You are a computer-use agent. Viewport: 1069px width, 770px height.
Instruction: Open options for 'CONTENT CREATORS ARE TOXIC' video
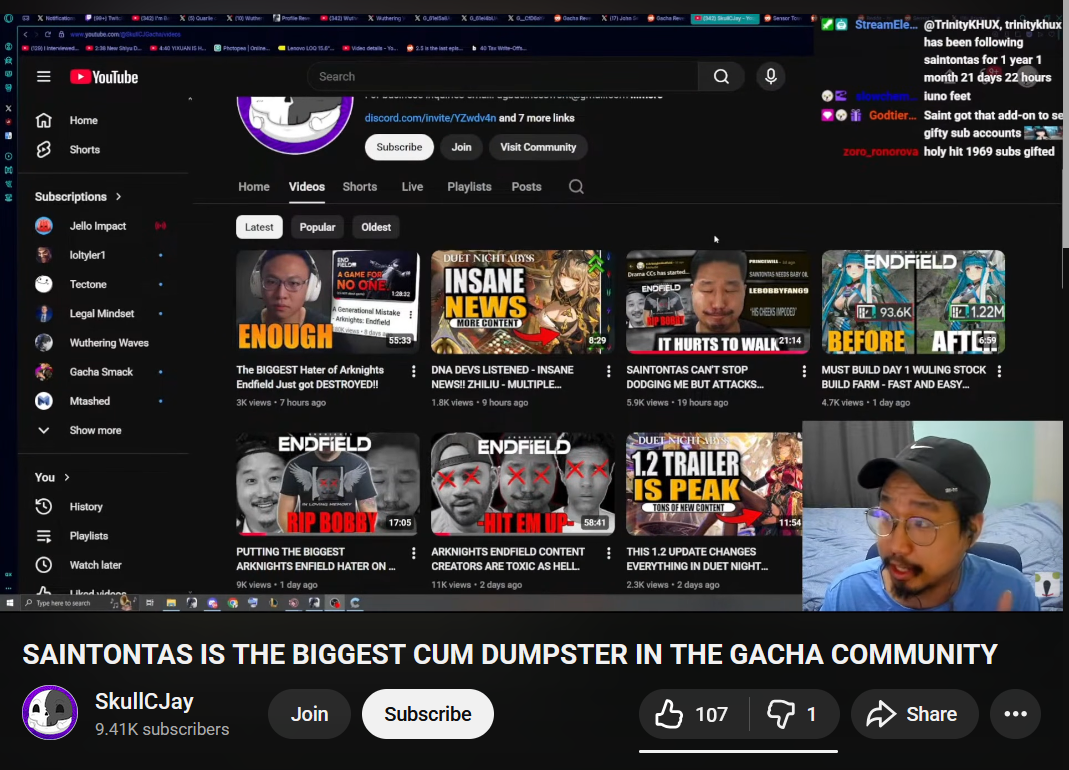tap(608, 553)
